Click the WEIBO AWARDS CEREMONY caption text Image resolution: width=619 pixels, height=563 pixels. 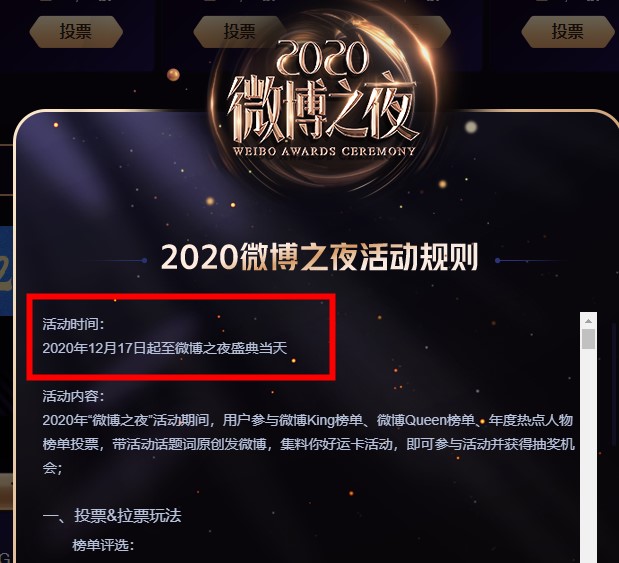click(324, 151)
